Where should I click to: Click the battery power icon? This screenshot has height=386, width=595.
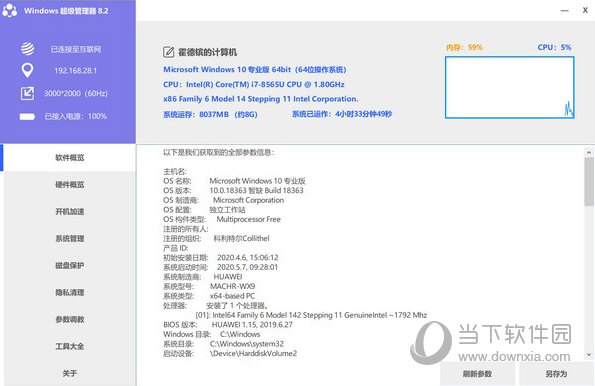(x=27, y=117)
